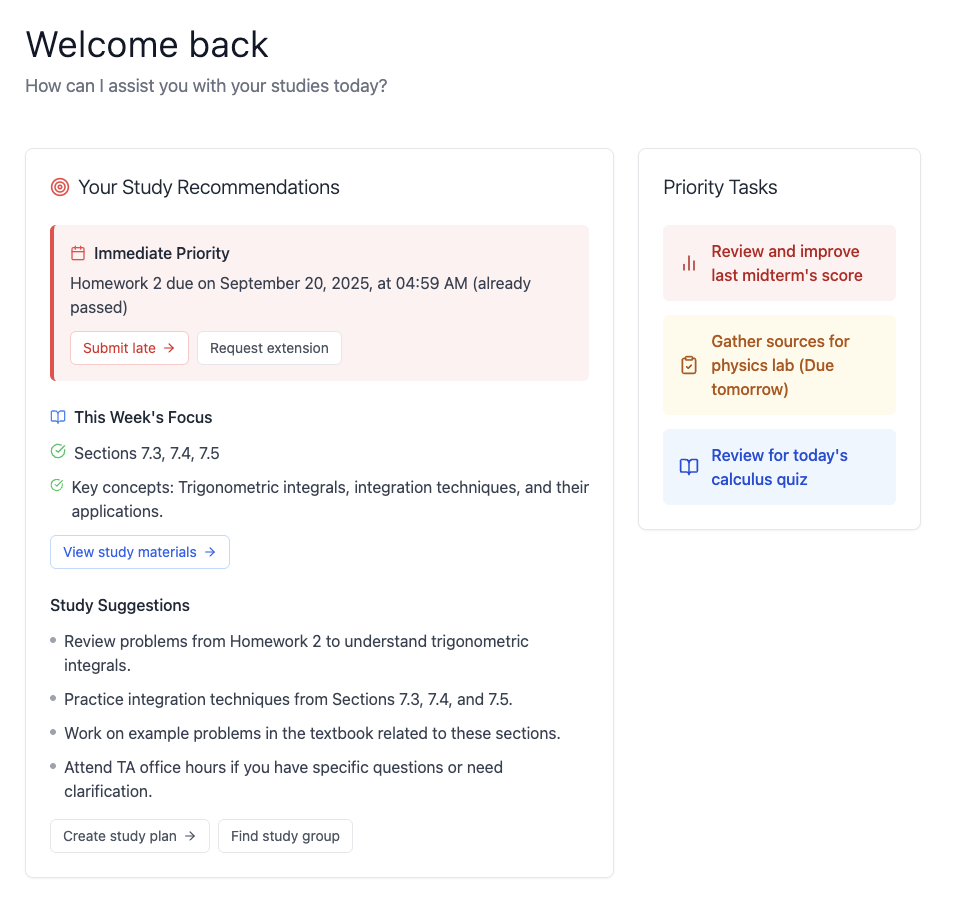Click Request extension for Homework 2
Screen dimensions: 960x902
click(269, 348)
